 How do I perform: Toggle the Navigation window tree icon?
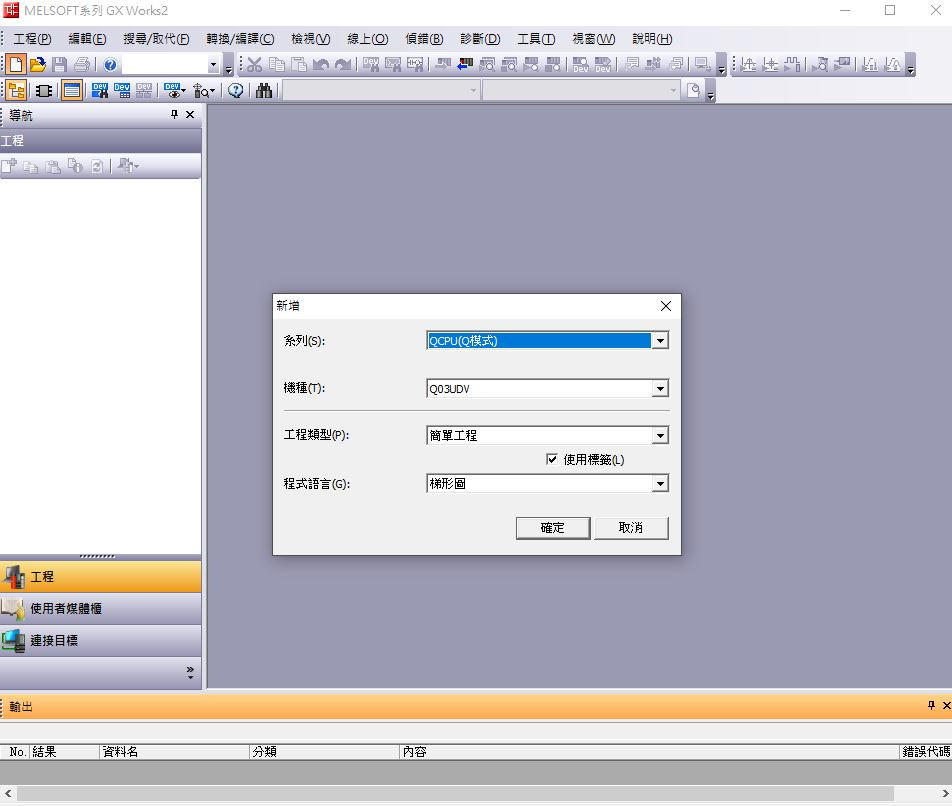pos(16,91)
